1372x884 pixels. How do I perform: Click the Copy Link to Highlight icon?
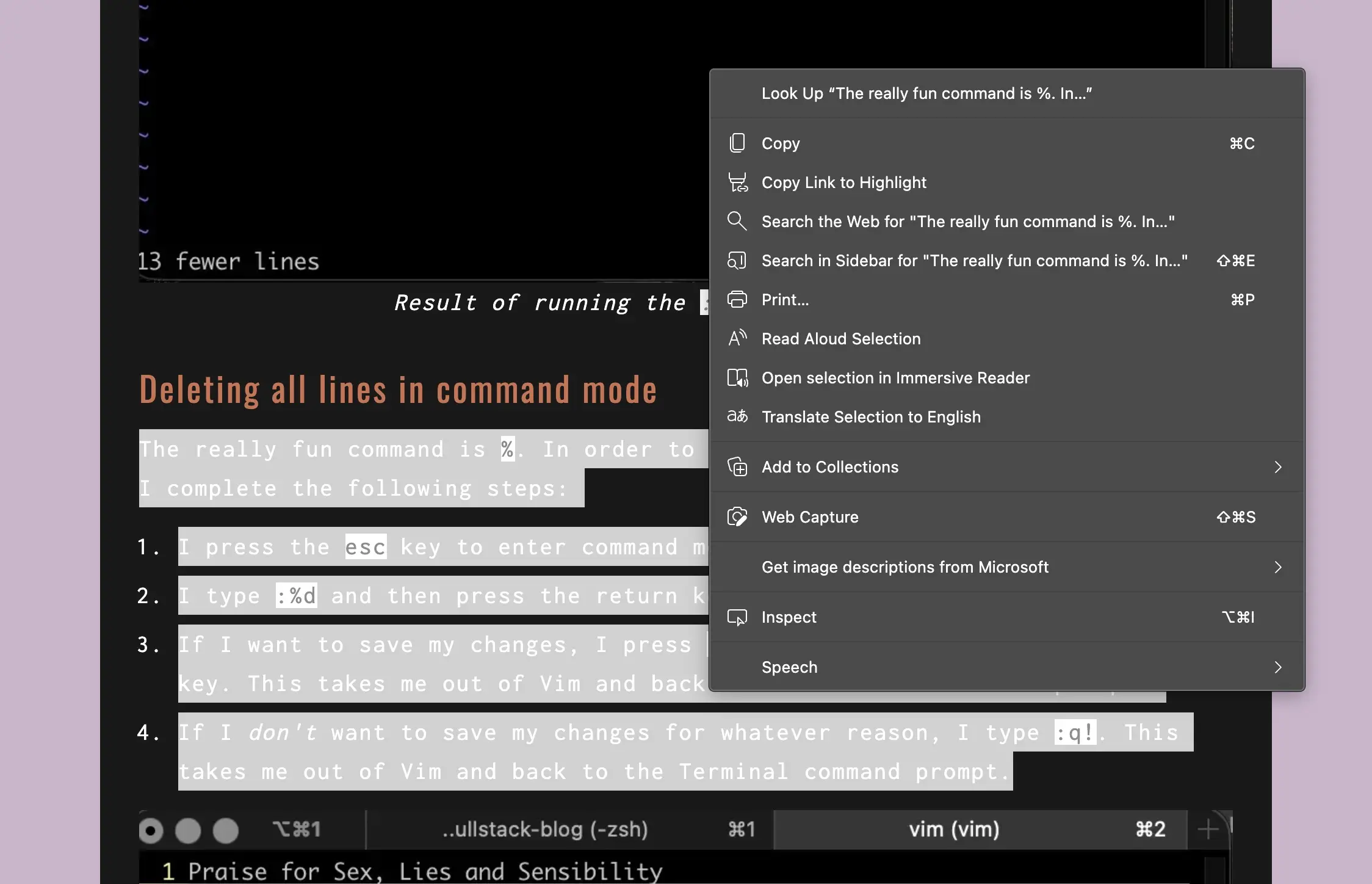pyautogui.click(x=737, y=182)
